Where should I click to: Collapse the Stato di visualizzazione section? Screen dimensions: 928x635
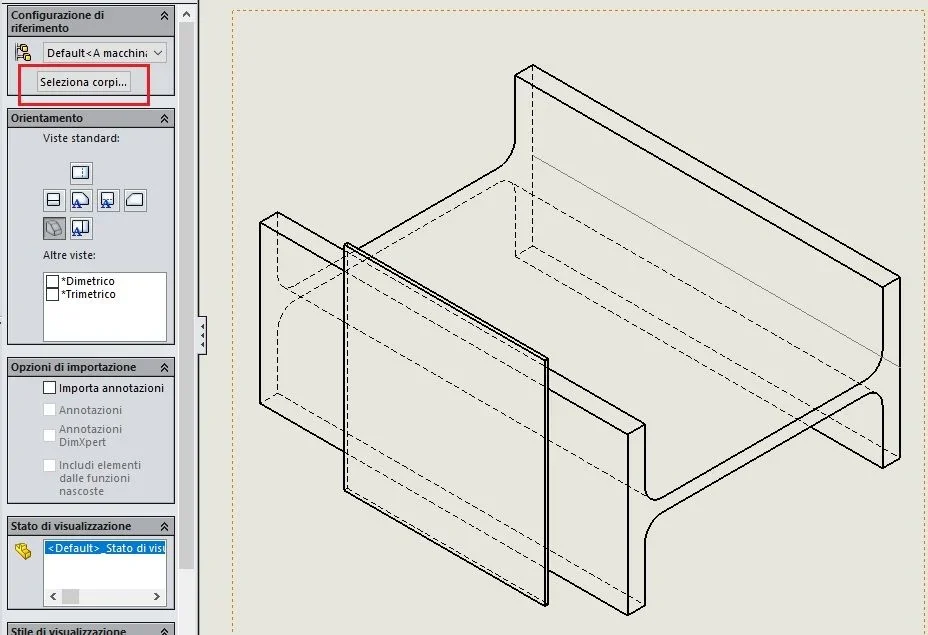tap(165, 526)
